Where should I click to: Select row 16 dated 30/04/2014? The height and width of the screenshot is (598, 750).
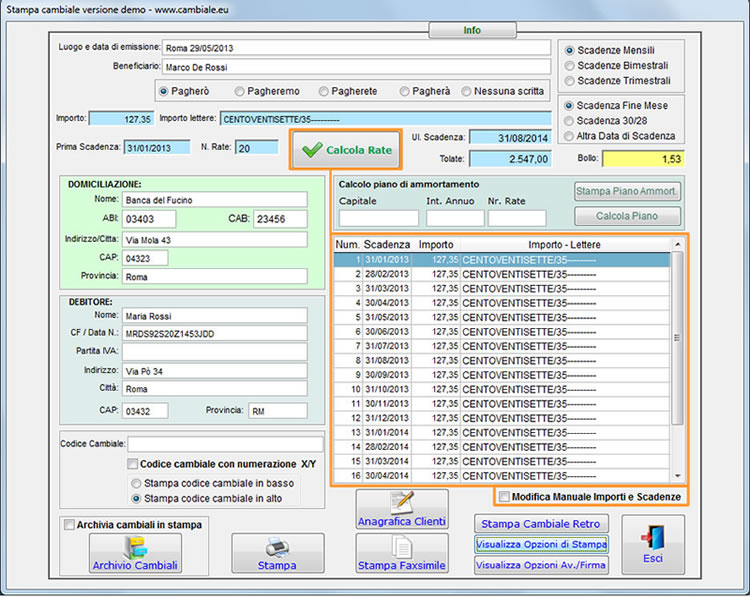coord(502,476)
